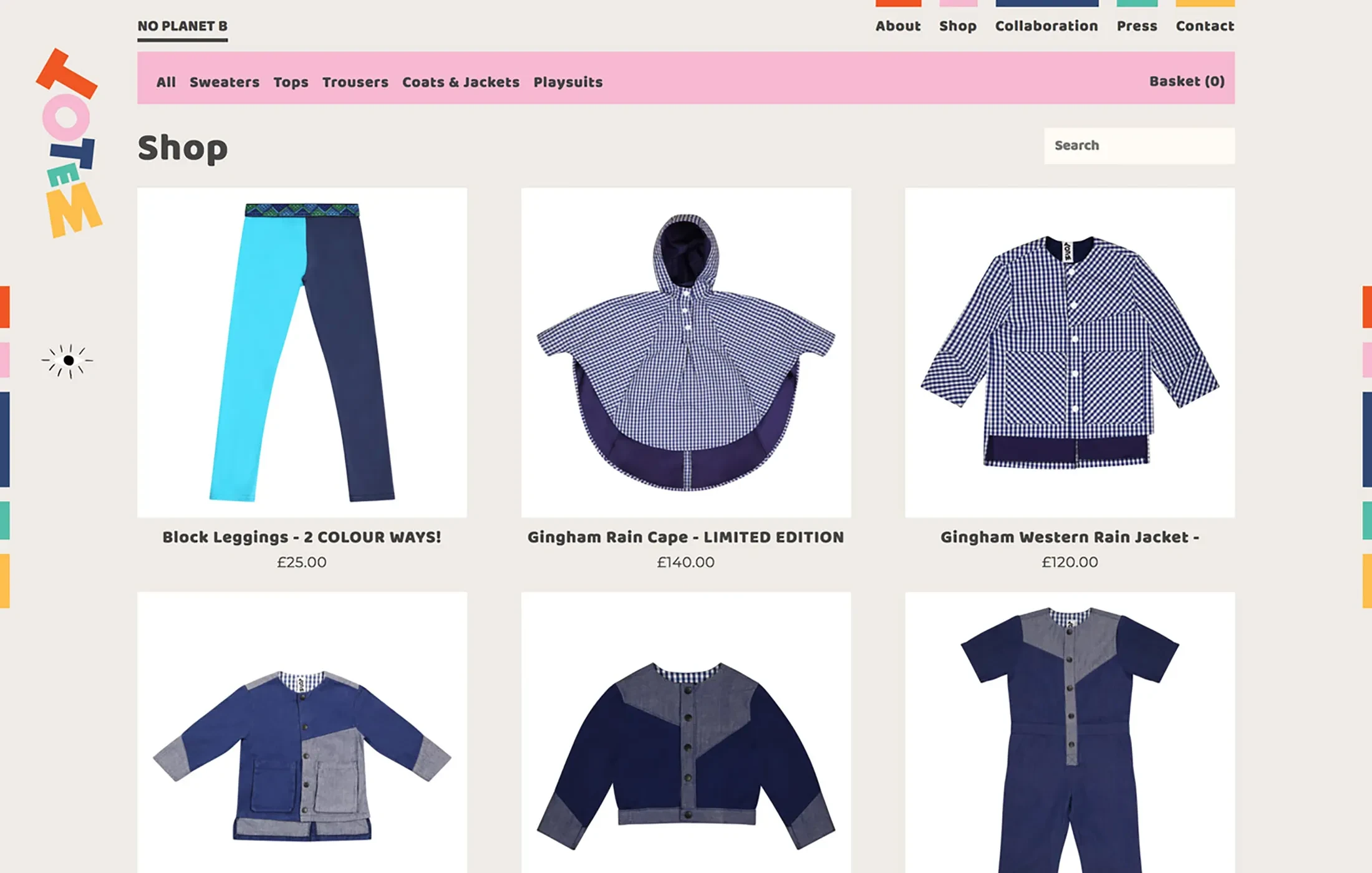Open the About page

click(898, 26)
